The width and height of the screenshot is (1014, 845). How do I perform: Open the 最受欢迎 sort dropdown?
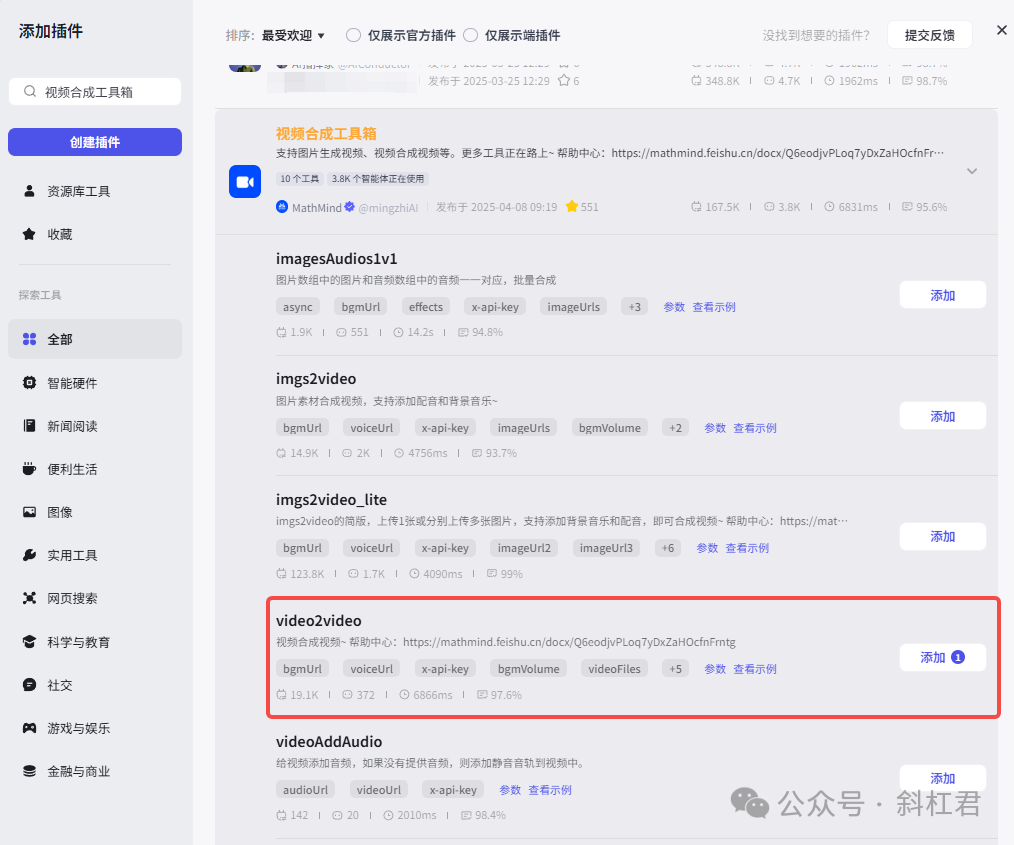pos(292,35)
